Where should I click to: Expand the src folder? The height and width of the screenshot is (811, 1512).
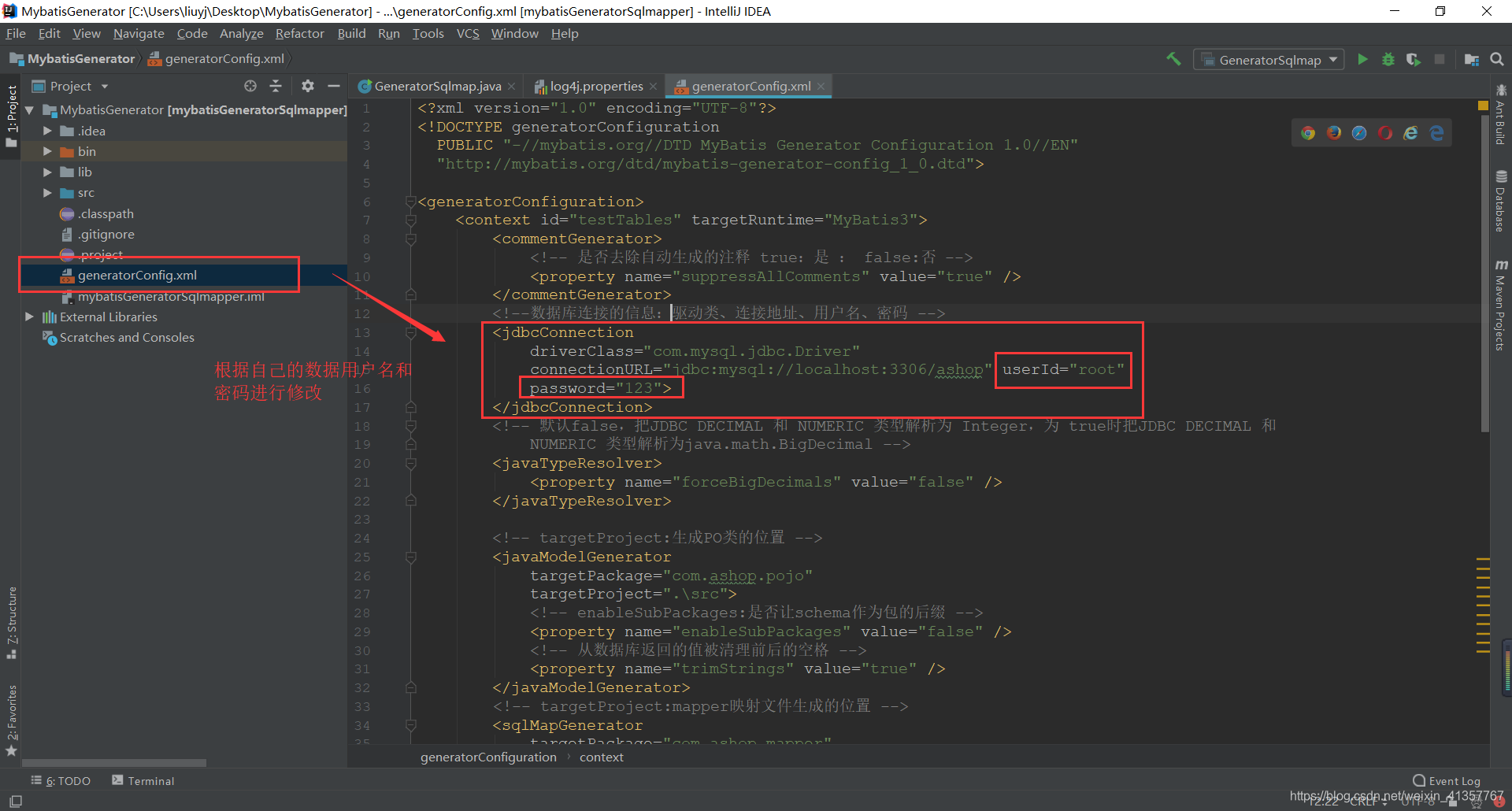47,193
